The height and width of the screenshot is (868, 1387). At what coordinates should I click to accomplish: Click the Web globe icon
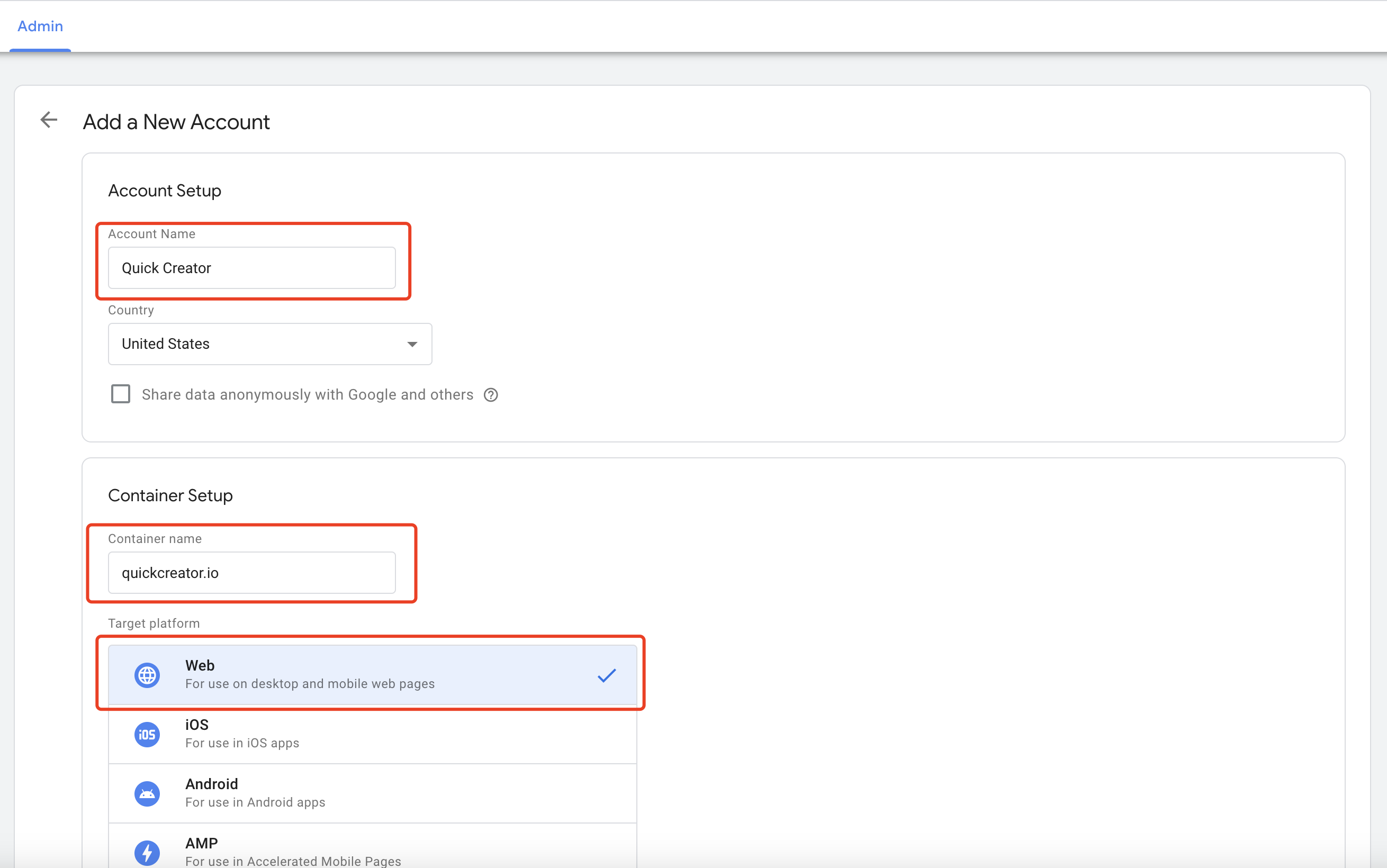click(x=147, y=675)
